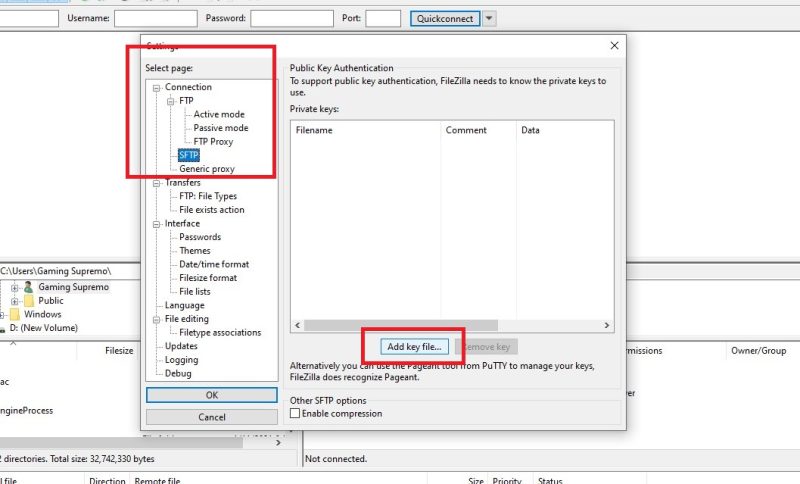800x484 pixels.
Task: Open the Filetype associations page
Action: 220,332
